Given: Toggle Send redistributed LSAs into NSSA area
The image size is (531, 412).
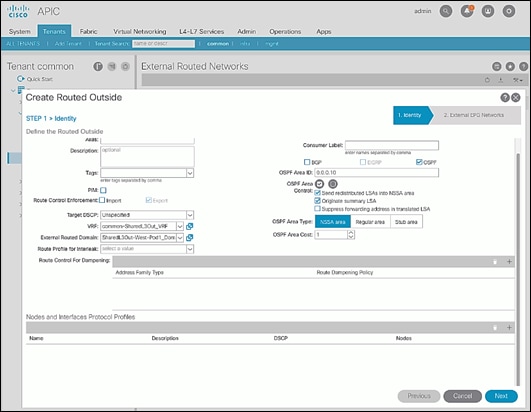Looking at the screenshot, I should (x=317, y=193).
